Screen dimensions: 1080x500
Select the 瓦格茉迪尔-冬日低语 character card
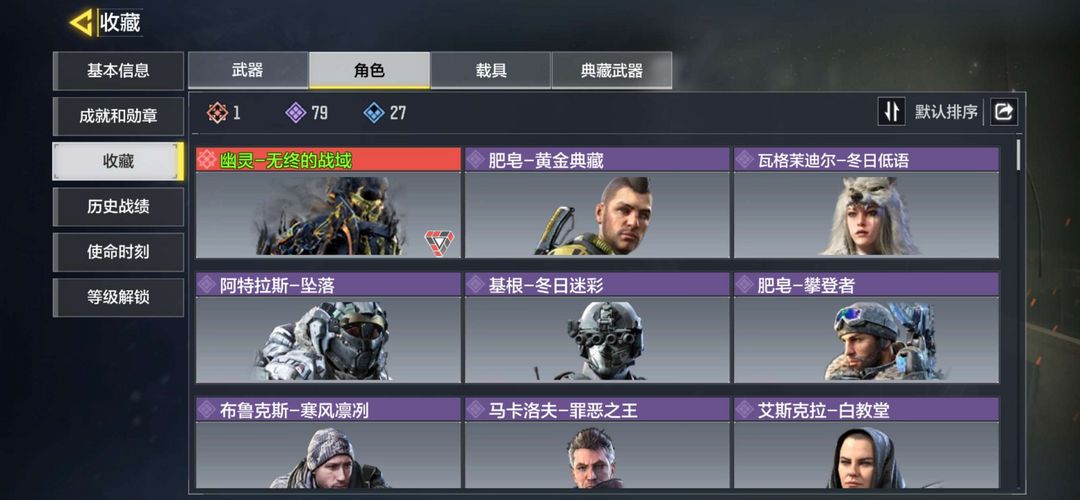click(866, 202)
